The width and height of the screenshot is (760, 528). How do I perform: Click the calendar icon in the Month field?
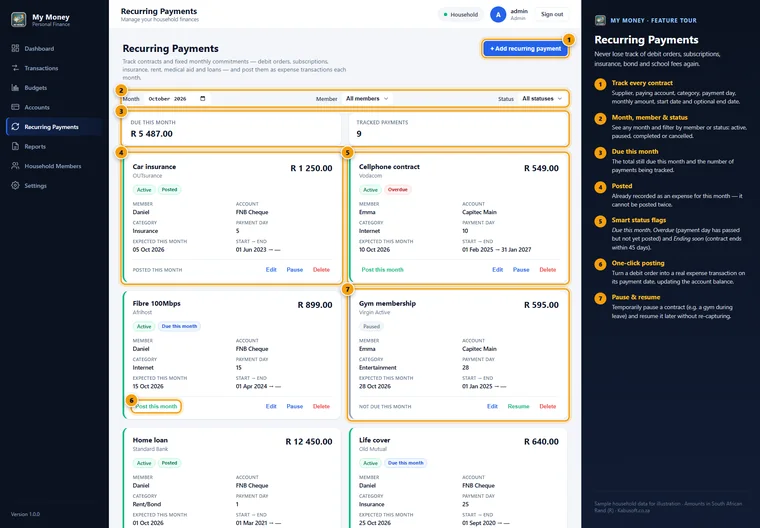pos(203,98)
